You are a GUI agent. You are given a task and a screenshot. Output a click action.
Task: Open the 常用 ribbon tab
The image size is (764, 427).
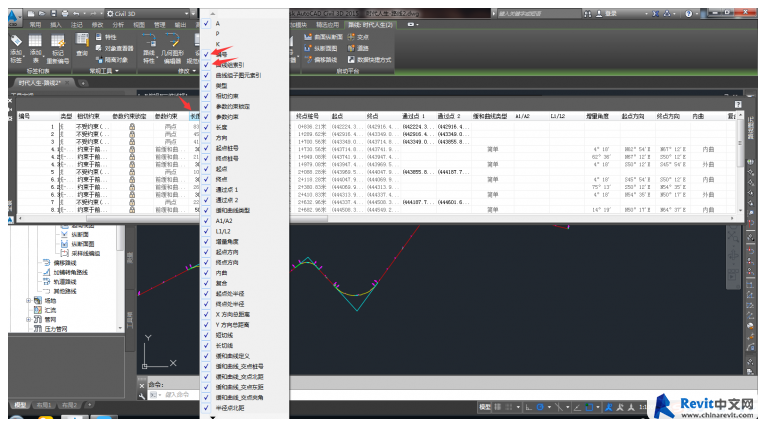click(x=35, y=25)
